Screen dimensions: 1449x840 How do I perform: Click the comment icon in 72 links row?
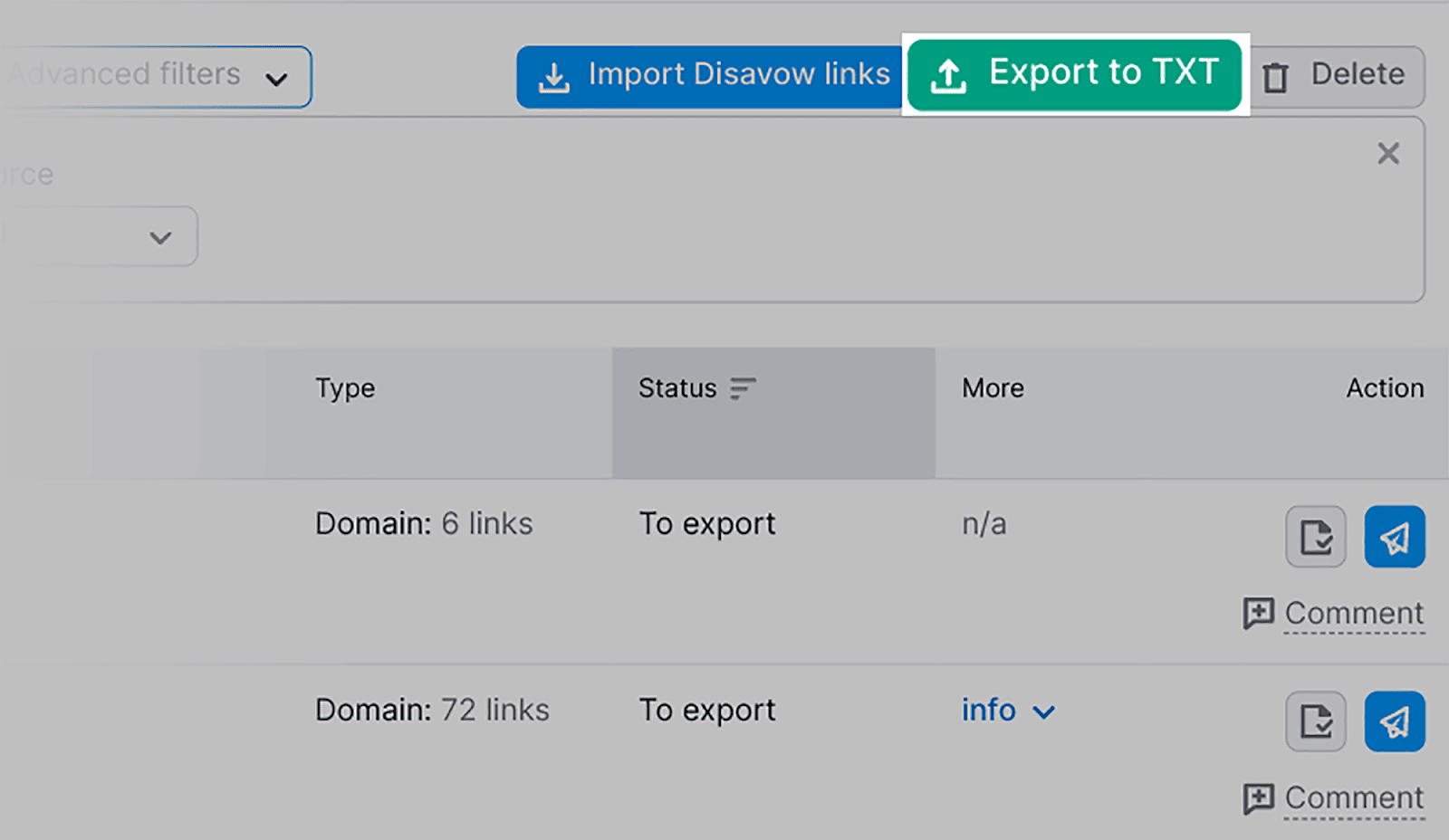click(1258, 798)
